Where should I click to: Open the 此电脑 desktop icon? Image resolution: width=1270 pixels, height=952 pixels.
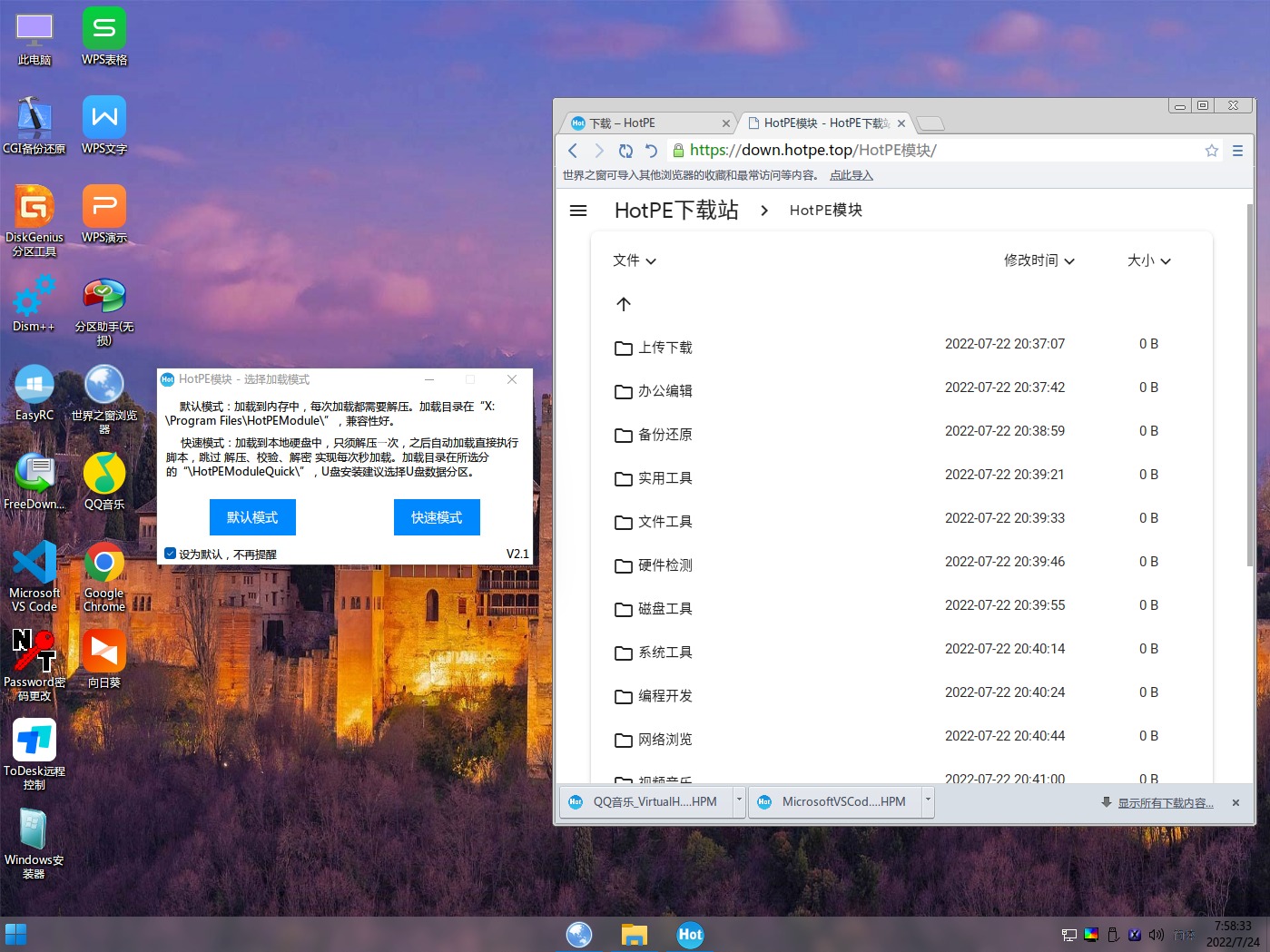pos(34,39)
